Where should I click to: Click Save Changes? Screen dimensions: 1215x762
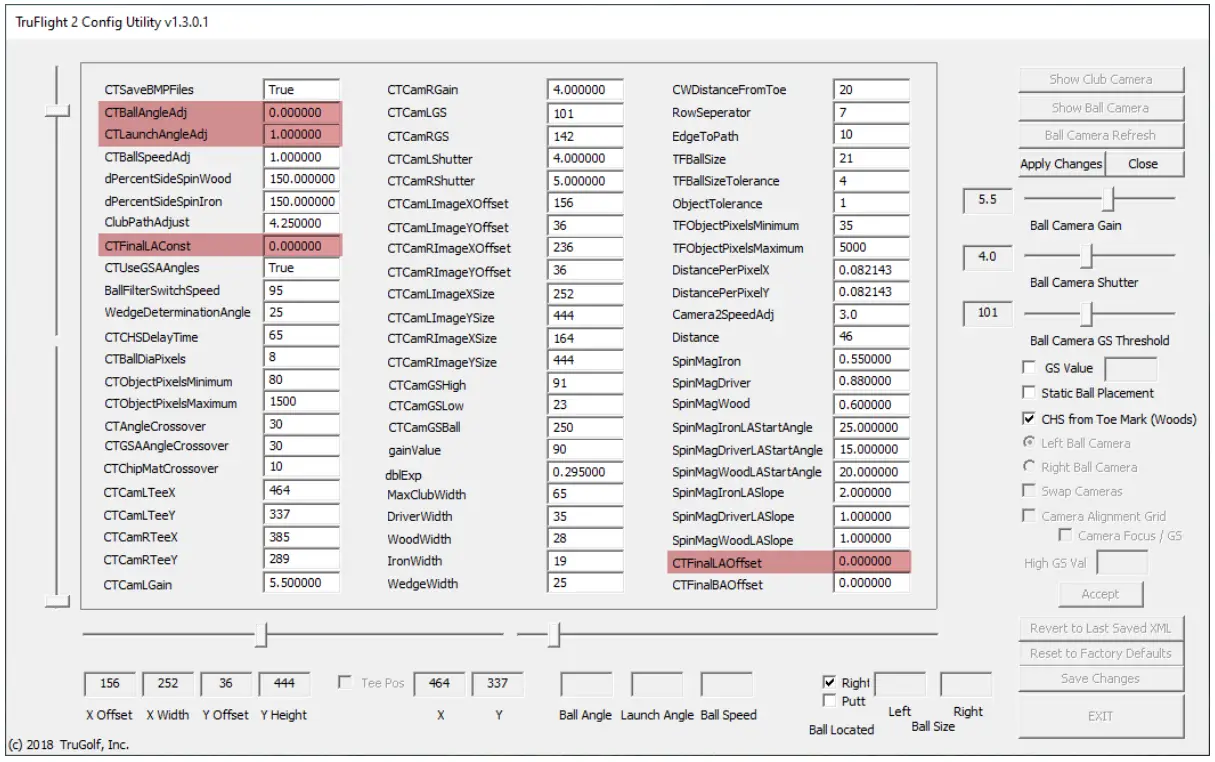tap(1100, 678)
